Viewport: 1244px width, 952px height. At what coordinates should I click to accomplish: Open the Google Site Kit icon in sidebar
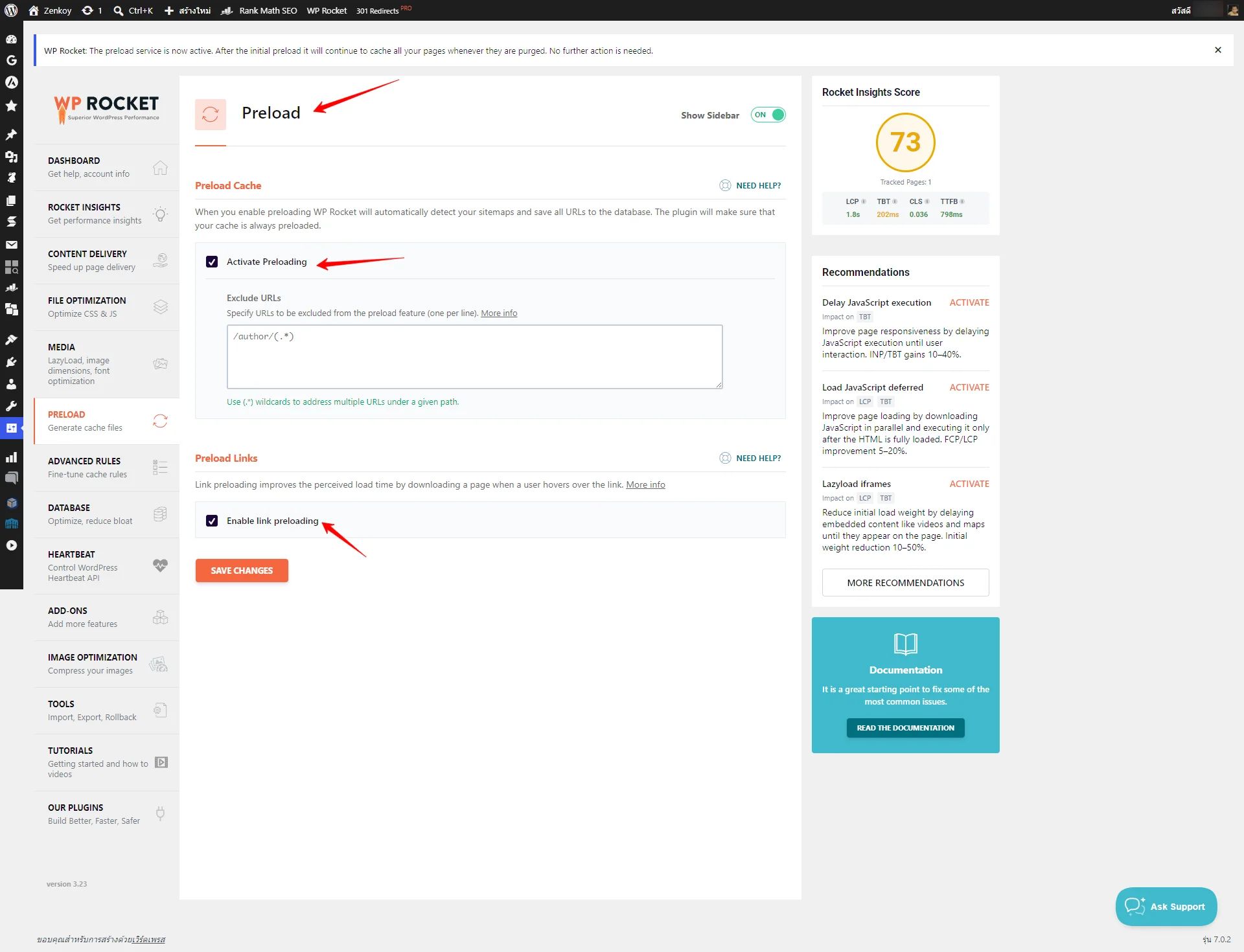point(11,60)
